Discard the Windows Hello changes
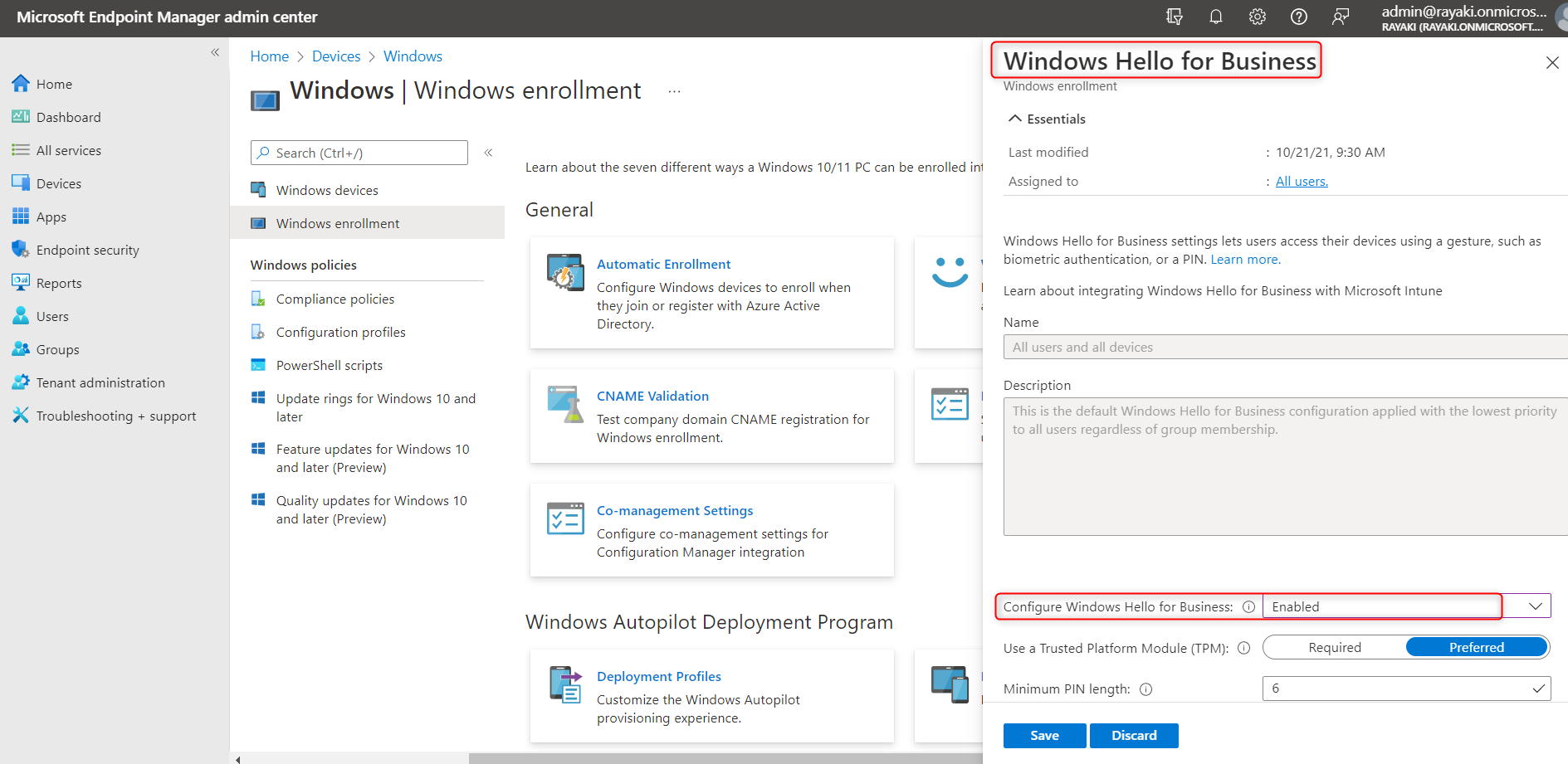This screenshot has width=1568, height=764. [1134, 736]
